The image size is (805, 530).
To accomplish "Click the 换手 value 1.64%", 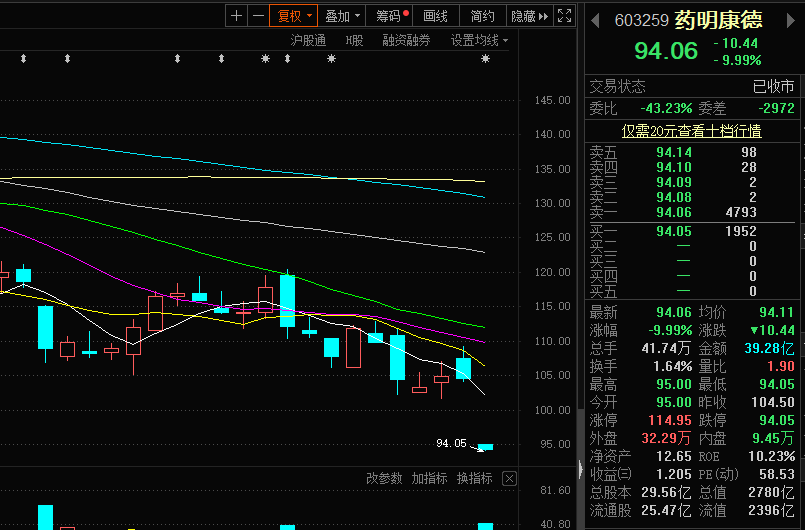I will (673, 367).
